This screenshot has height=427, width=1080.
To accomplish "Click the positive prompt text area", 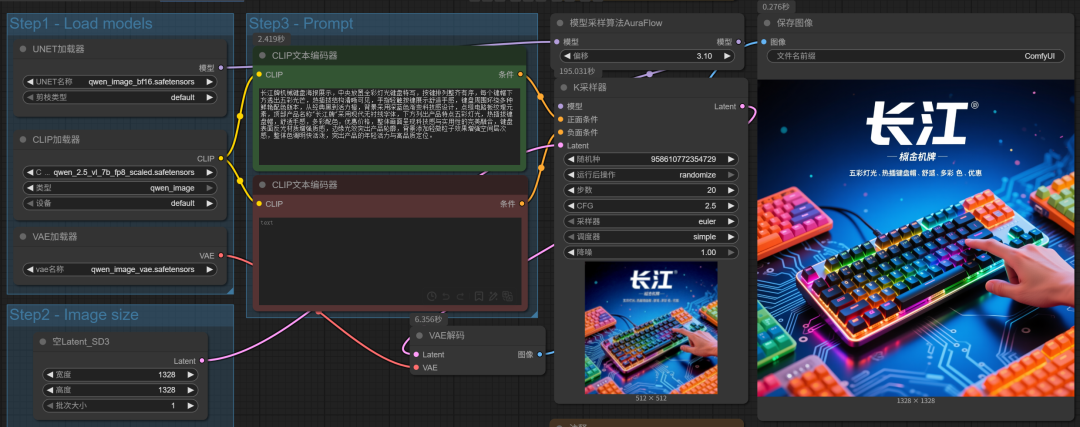I will (x=390, y=125).
